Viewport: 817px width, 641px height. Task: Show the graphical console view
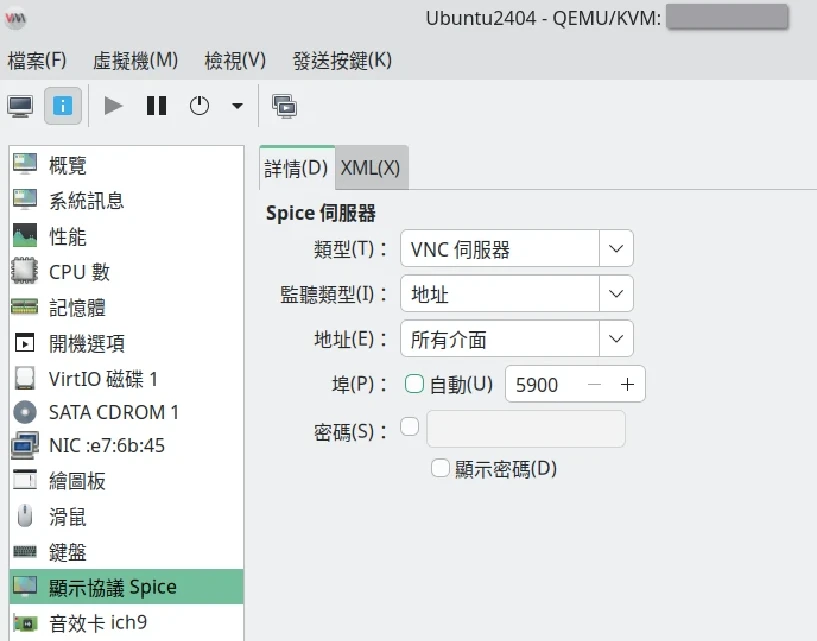click(x=20, y=106)
